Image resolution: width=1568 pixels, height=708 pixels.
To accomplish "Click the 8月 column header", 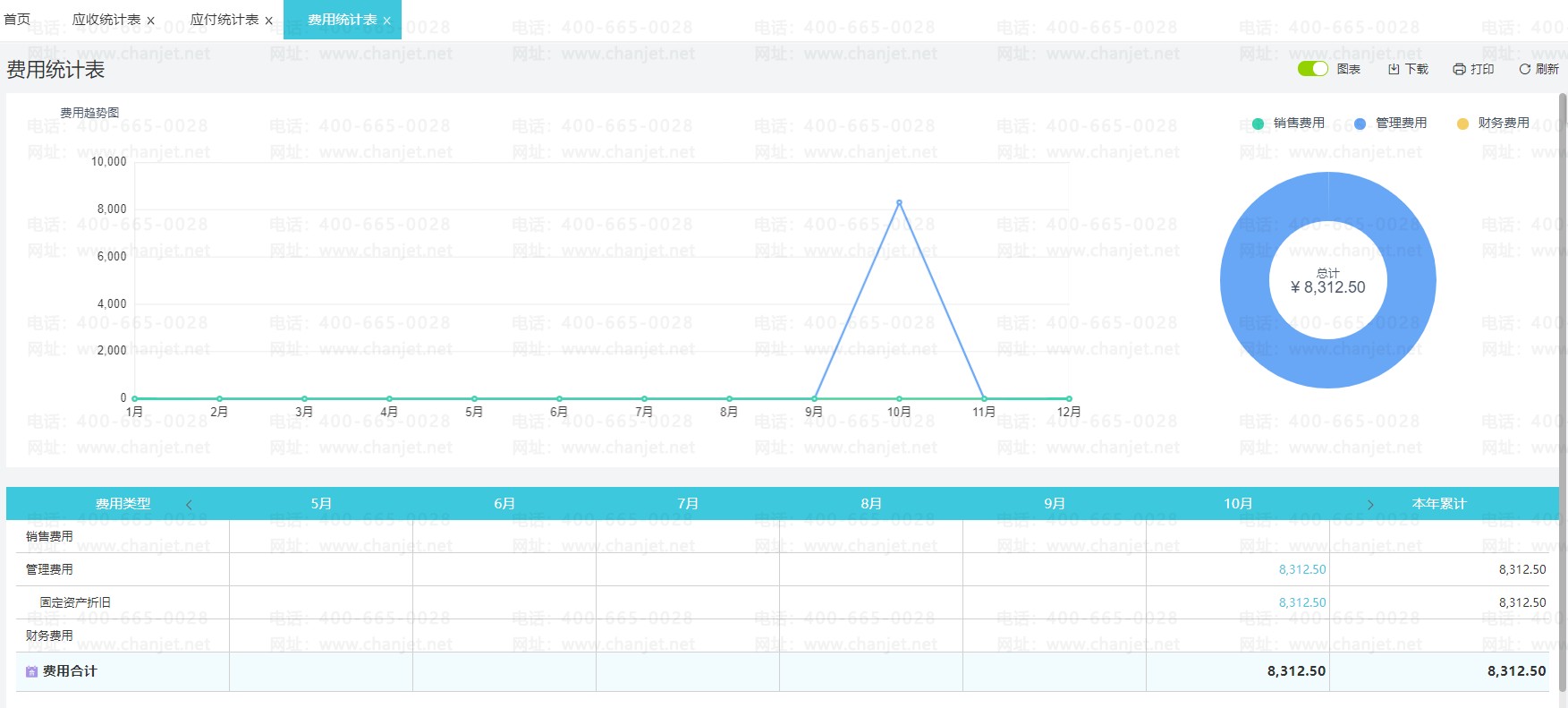I will click(x=871, y=504).
